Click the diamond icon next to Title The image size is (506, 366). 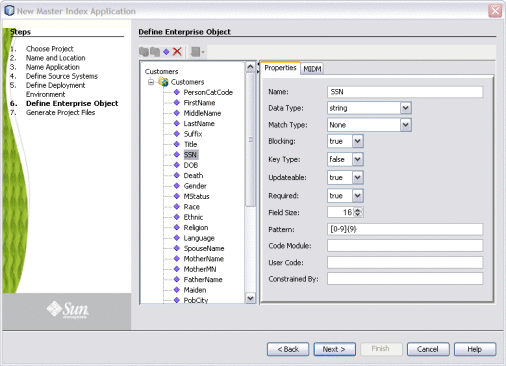[177, 144]
